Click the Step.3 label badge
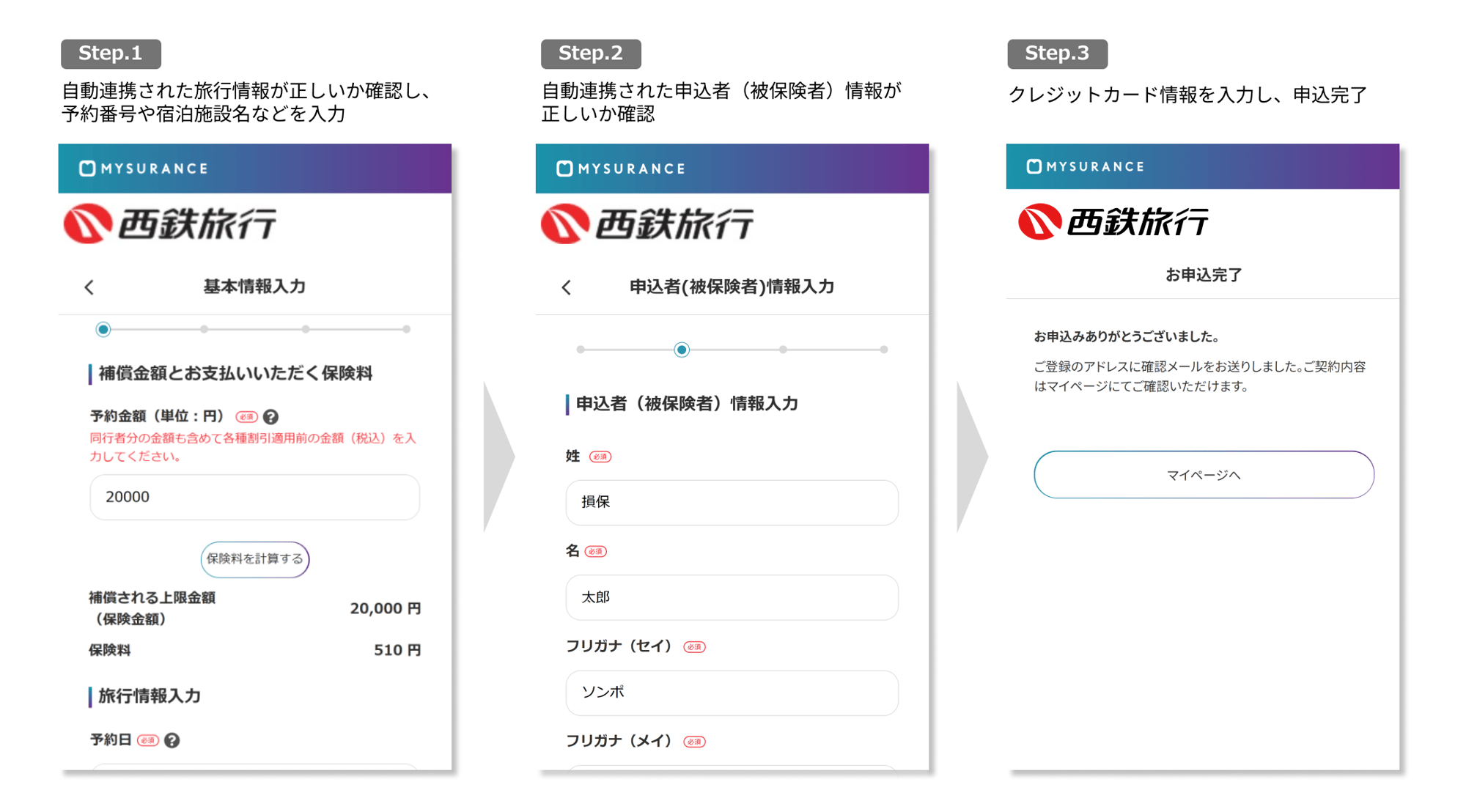This screenshot has width=1466, height=812. pos(1057,53)
